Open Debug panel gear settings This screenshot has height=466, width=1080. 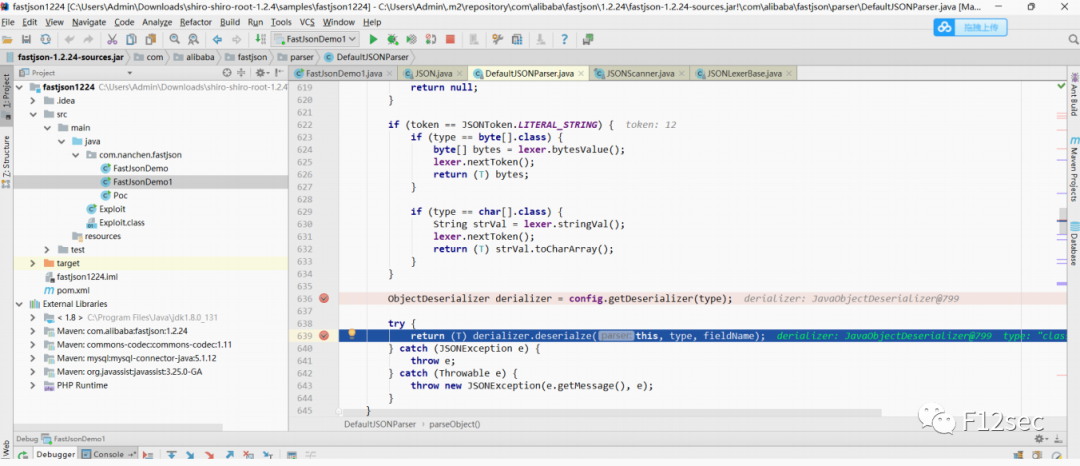point(1041,438)
